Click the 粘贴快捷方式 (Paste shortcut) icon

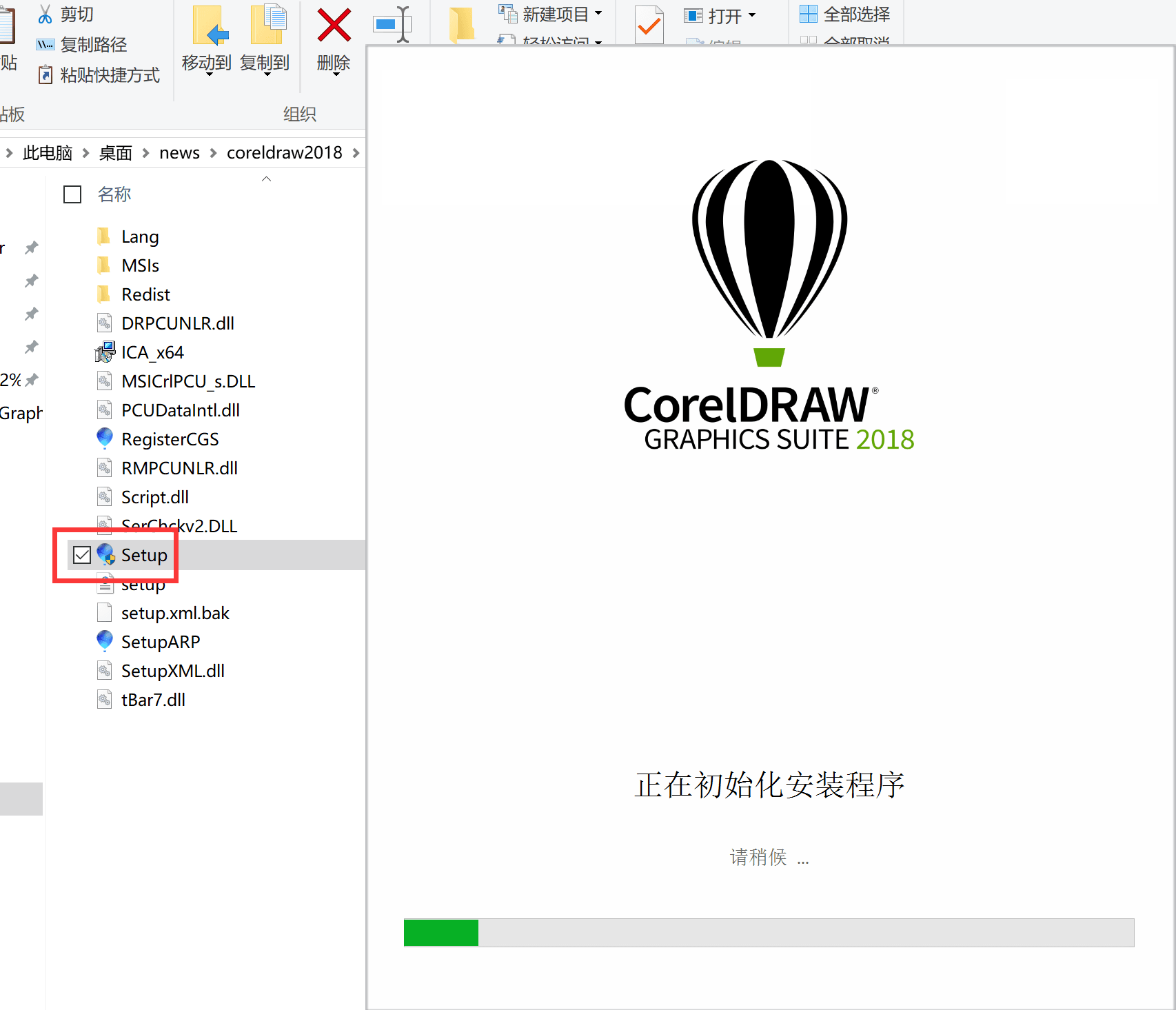click(x=45, y=74)
